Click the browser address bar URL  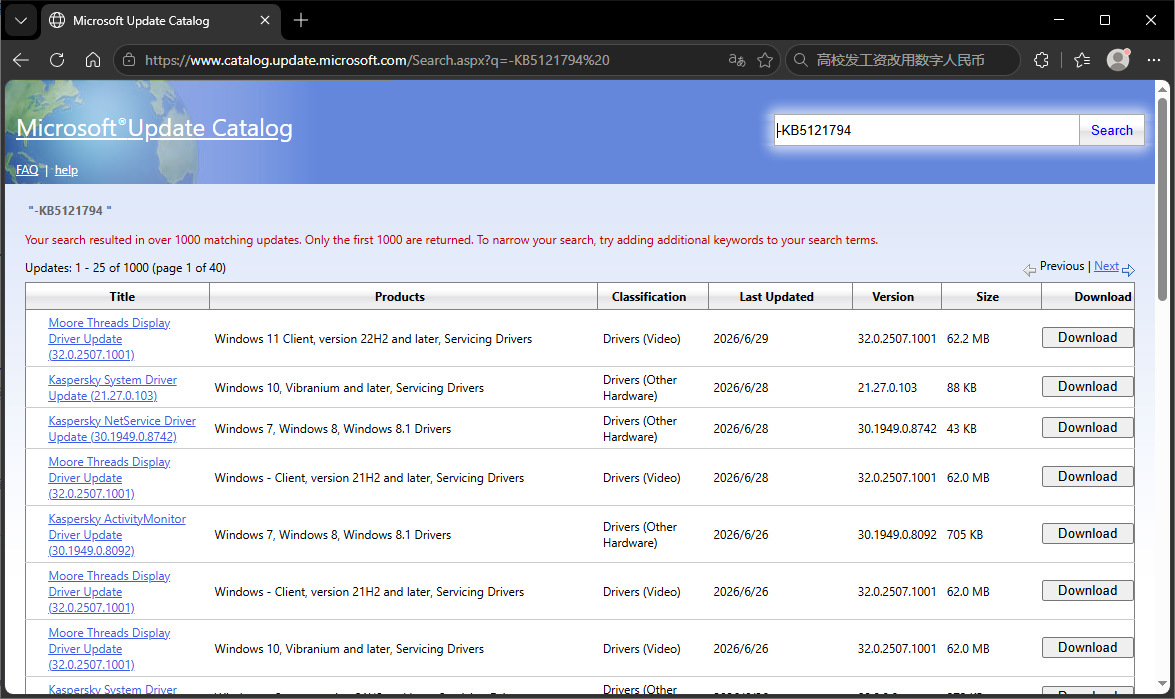[377, 60]
